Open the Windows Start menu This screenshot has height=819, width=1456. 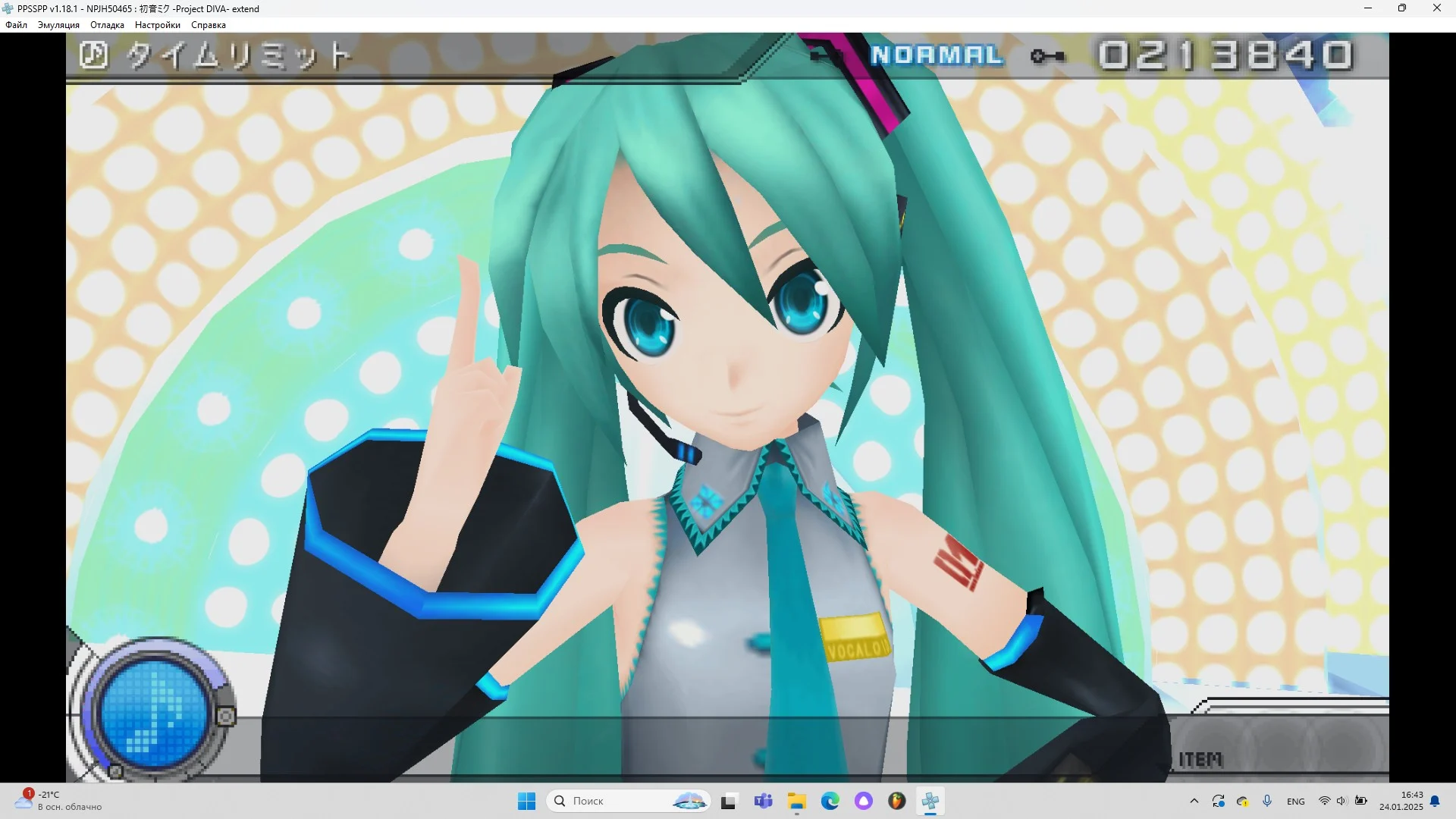click(526, 801)
